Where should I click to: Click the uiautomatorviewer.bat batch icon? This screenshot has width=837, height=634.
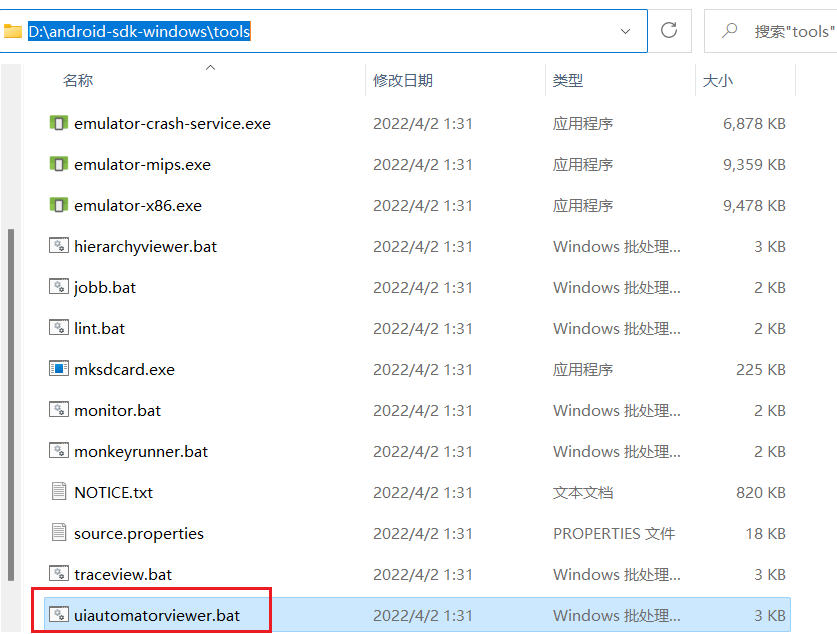click(59, 615)
